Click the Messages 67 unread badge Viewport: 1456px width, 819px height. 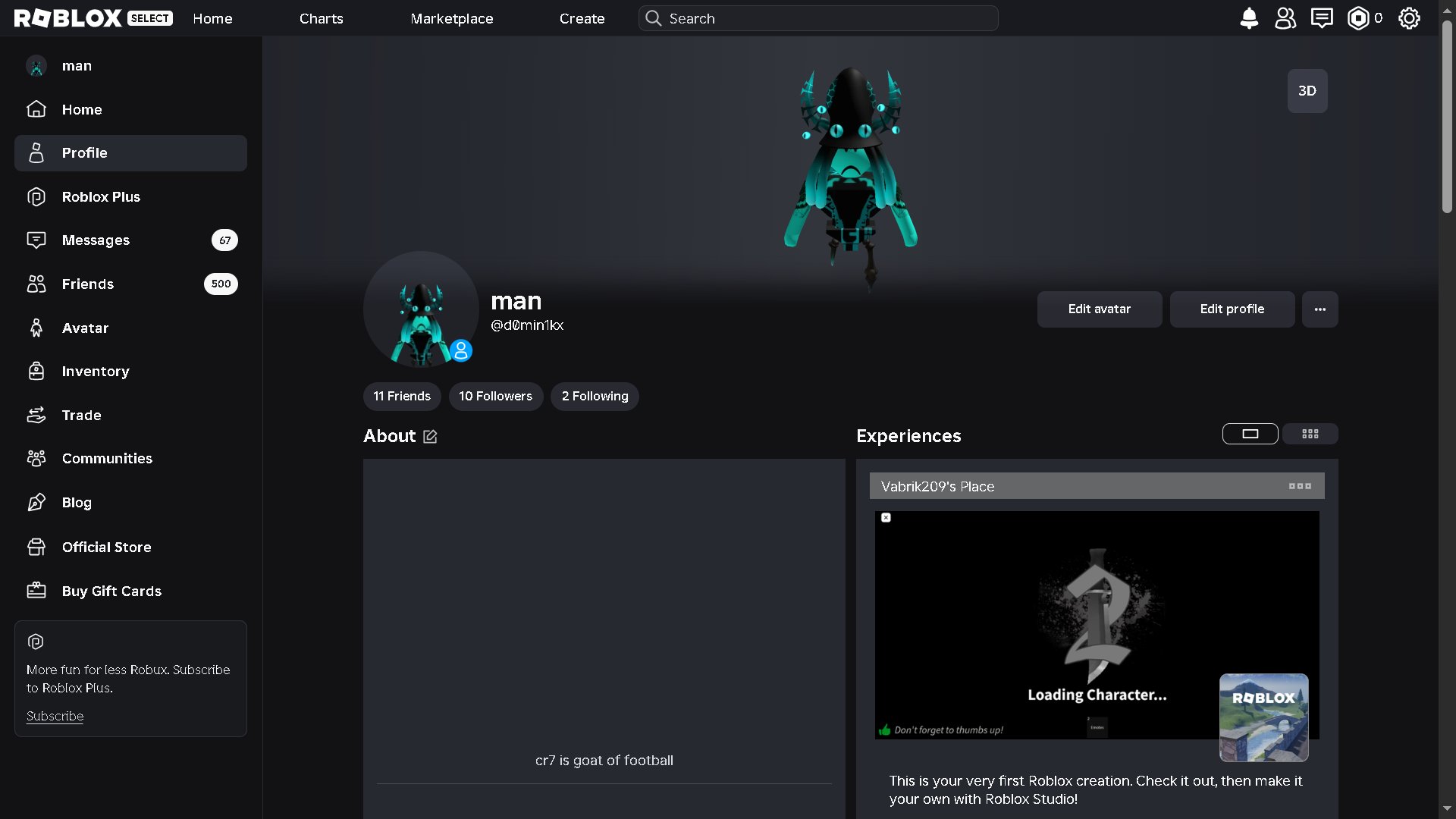pyautogui.click(x=224, y=240)
